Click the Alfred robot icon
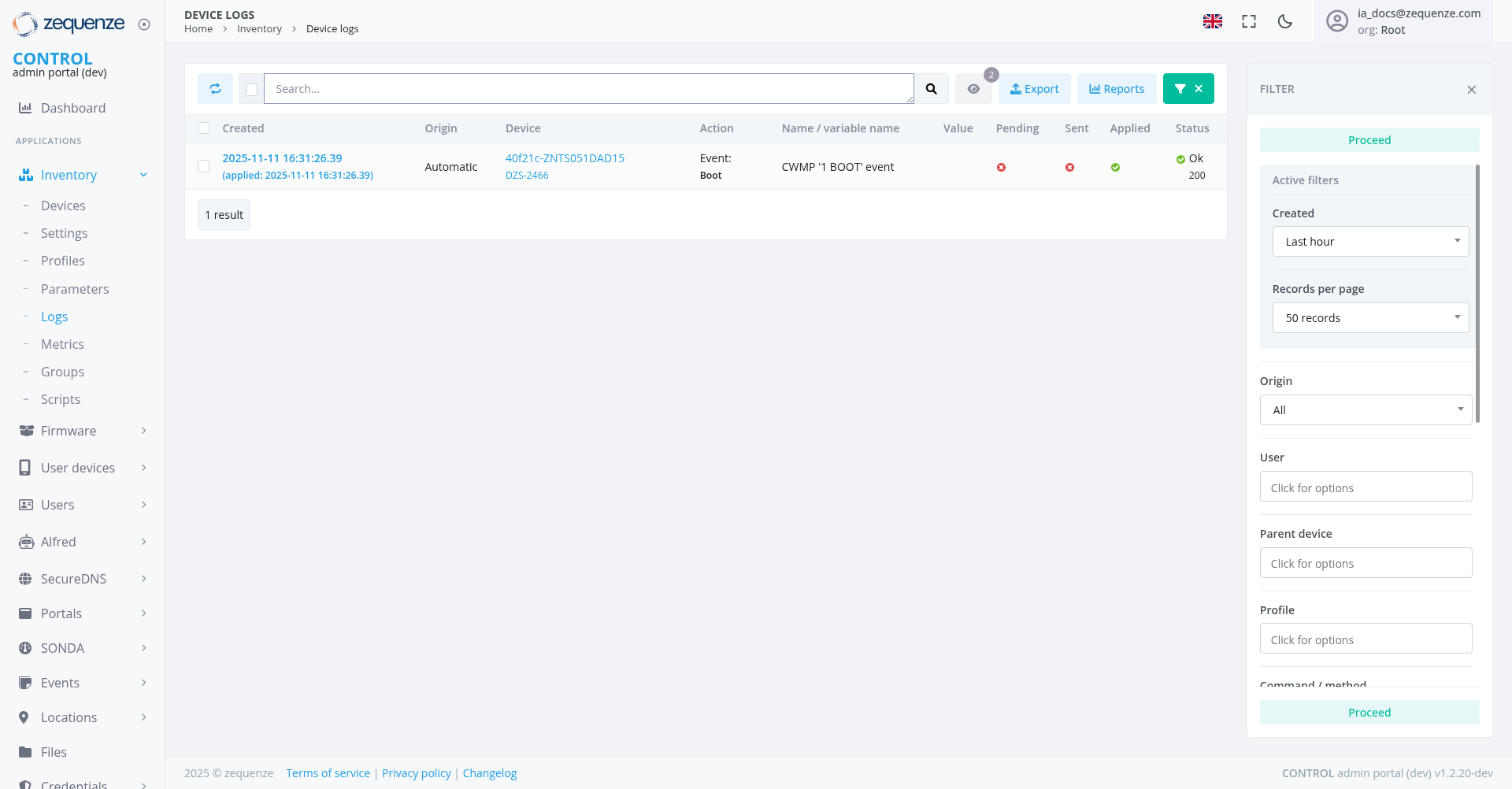 26,542
